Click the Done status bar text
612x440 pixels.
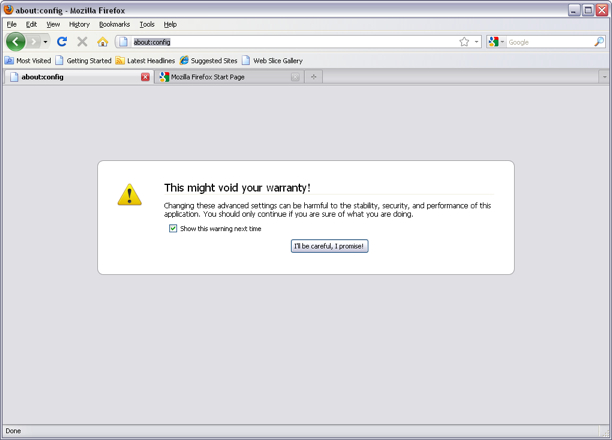pyautogui.click(x=13, y=431)
